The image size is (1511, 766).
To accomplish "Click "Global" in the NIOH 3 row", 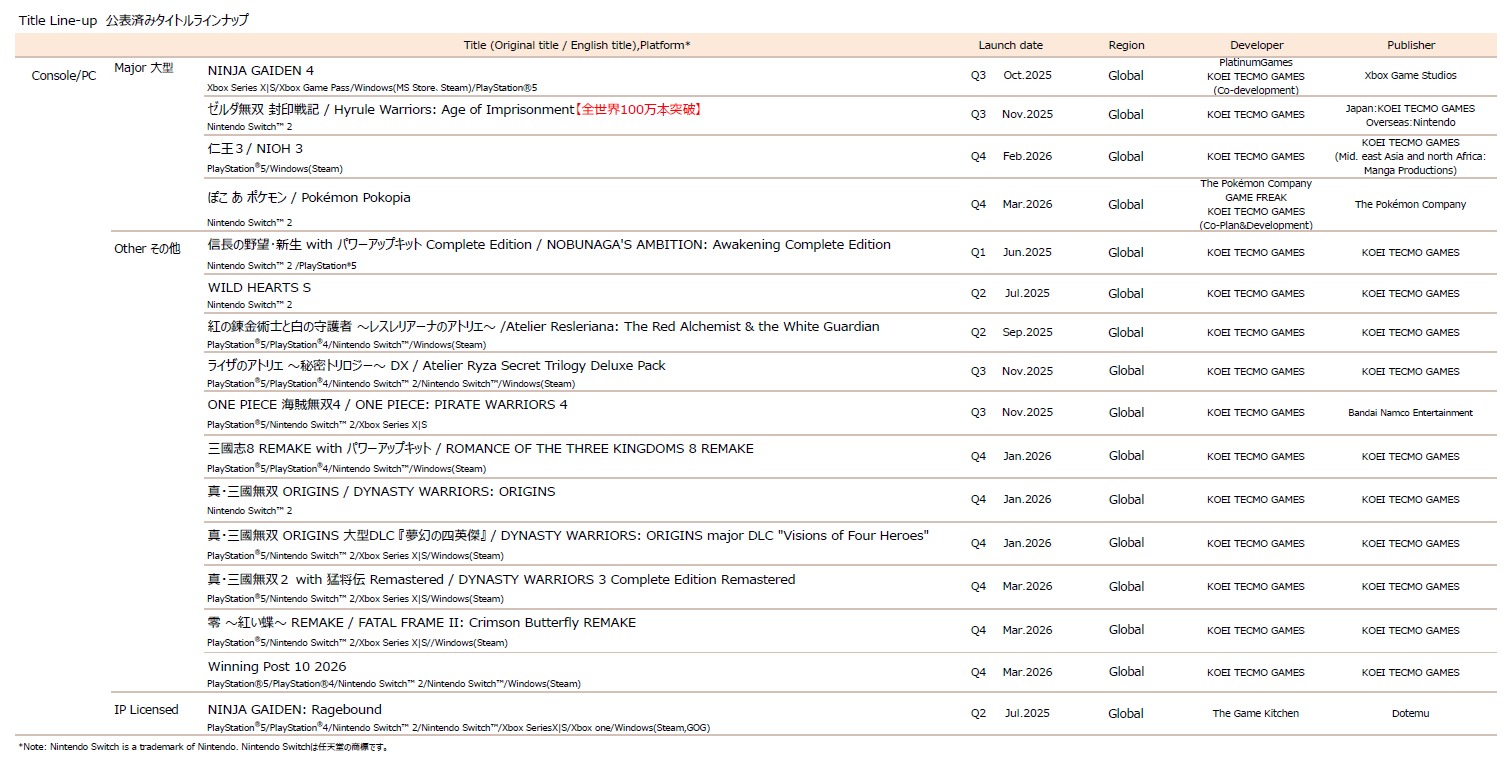I will click(1126, 157).
